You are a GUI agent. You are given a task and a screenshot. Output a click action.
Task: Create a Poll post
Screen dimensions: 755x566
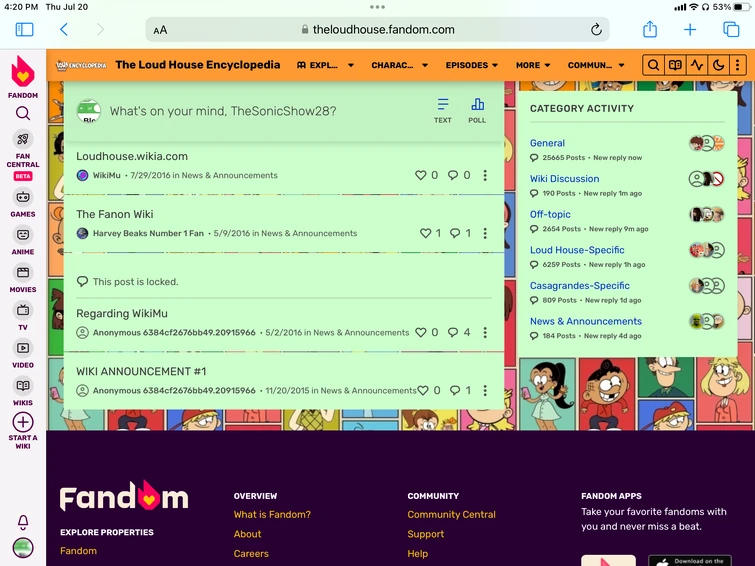[477, 111]
